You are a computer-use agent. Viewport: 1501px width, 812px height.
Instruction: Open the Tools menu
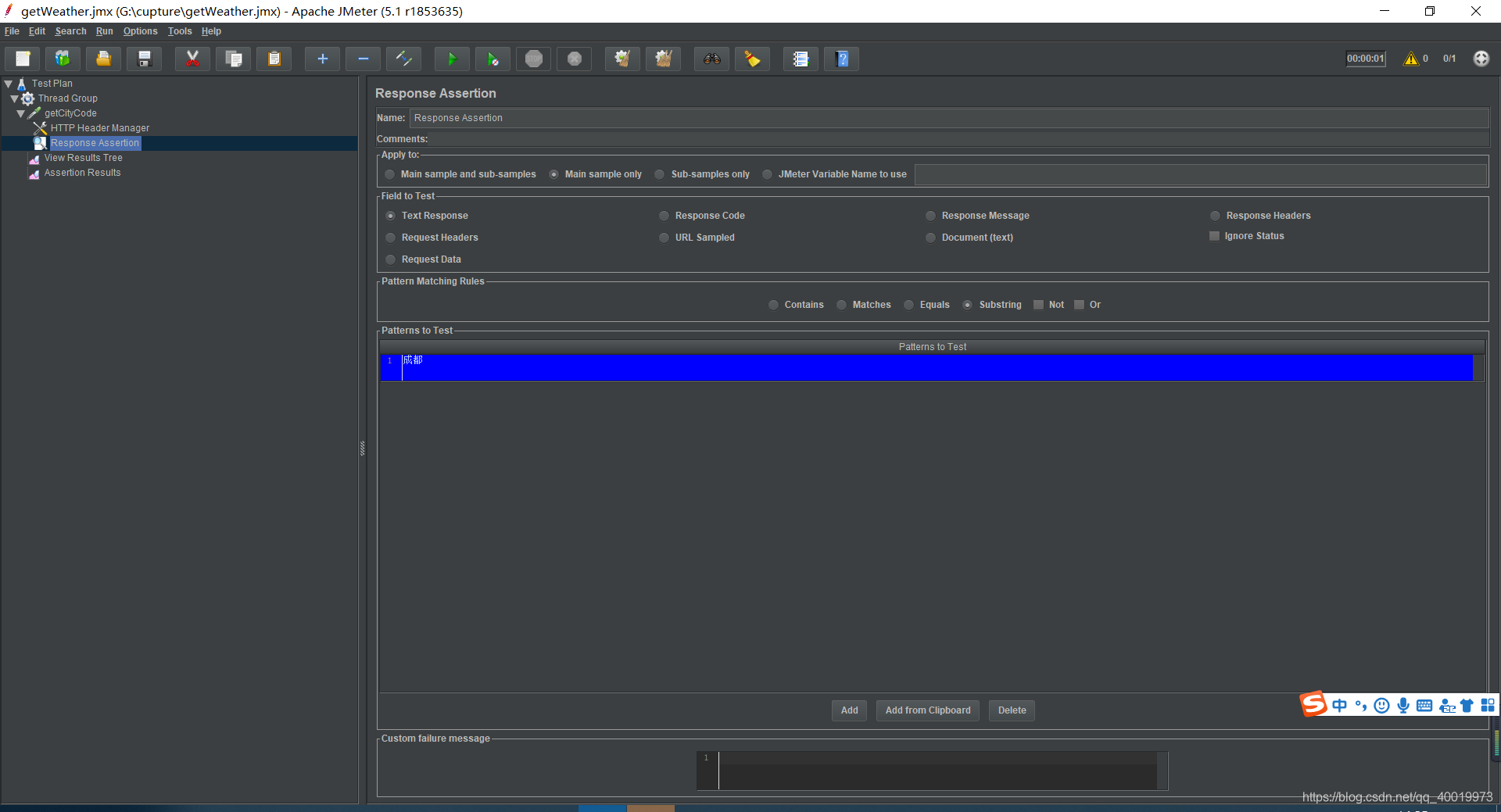tap(180, 31)
